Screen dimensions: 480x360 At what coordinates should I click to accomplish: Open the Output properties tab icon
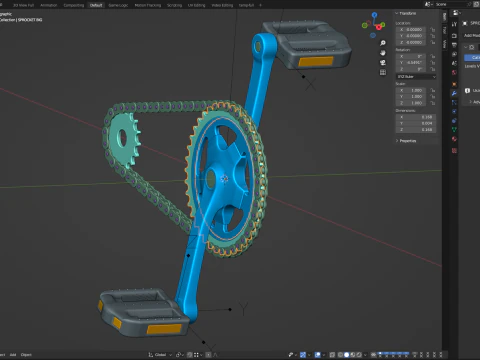point(454,45)
